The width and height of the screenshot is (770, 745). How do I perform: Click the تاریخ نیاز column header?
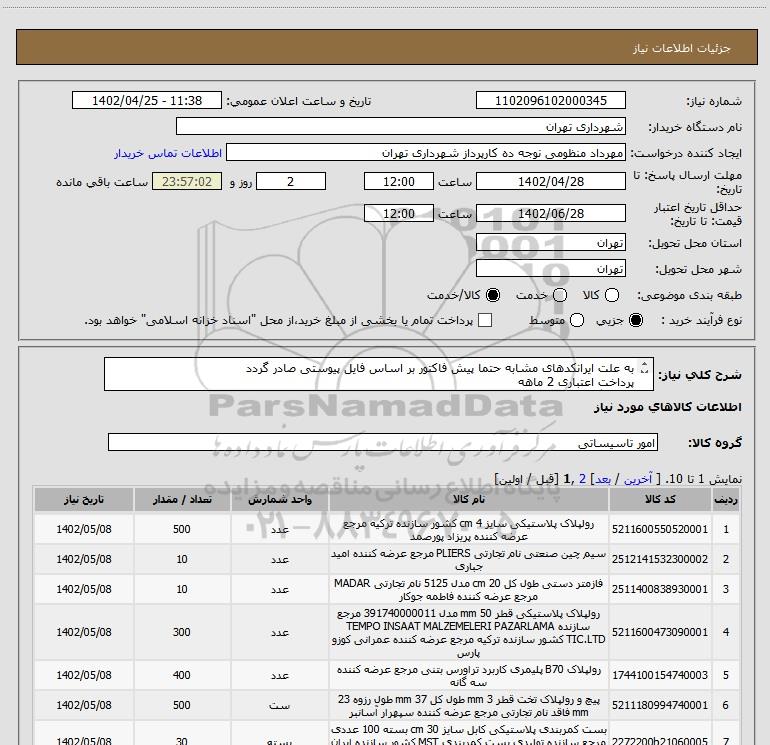click(83, 500)
